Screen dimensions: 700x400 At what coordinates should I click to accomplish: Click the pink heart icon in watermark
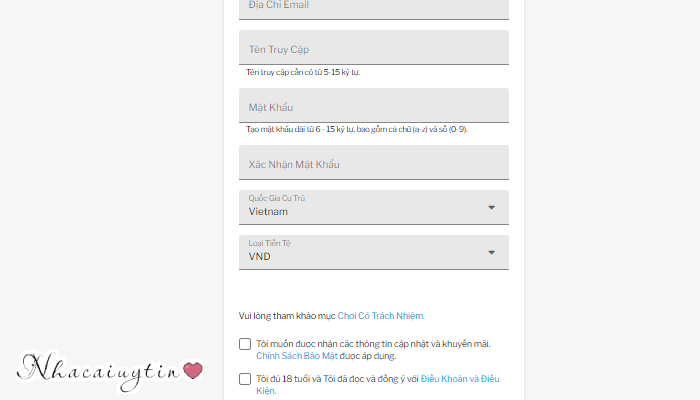pyautogui.click(x=193, y=371)
